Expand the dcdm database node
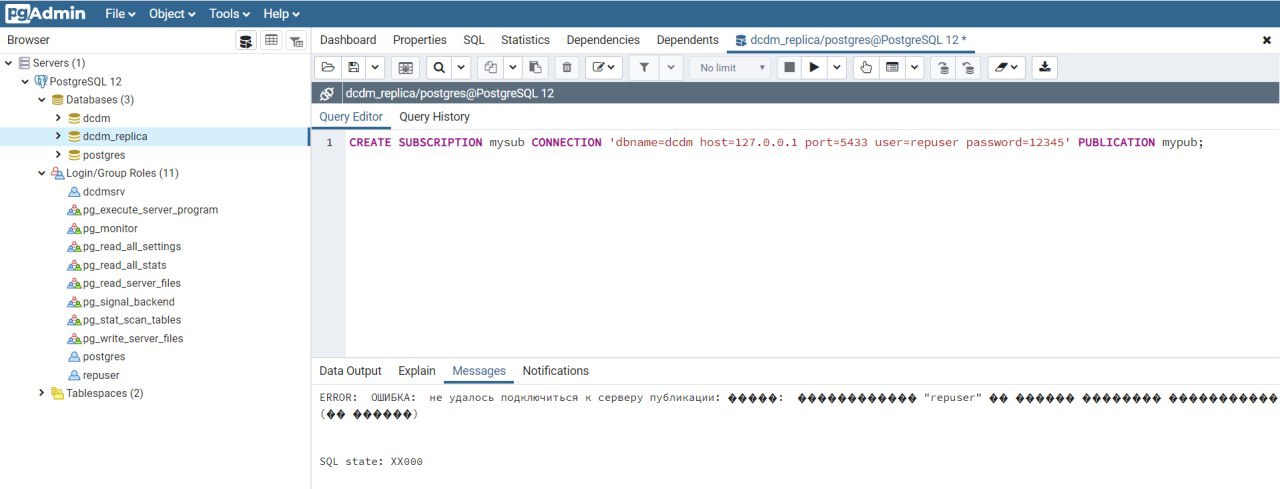This screenshot has height=489, width=1280. 59,118
